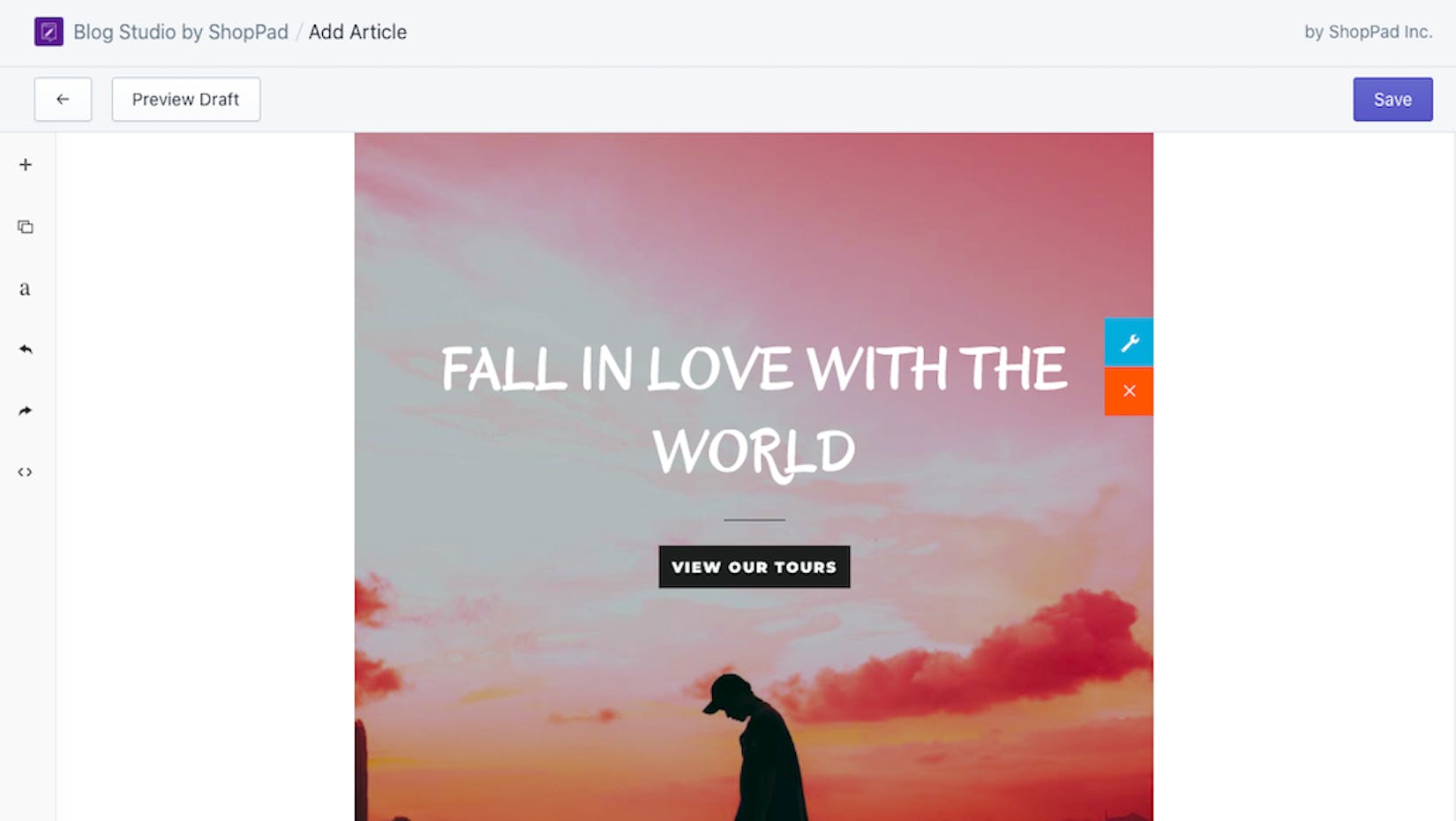Select the View Our Tours button
This screenshot has width=1456, height=821.
(x=754, y=567)
